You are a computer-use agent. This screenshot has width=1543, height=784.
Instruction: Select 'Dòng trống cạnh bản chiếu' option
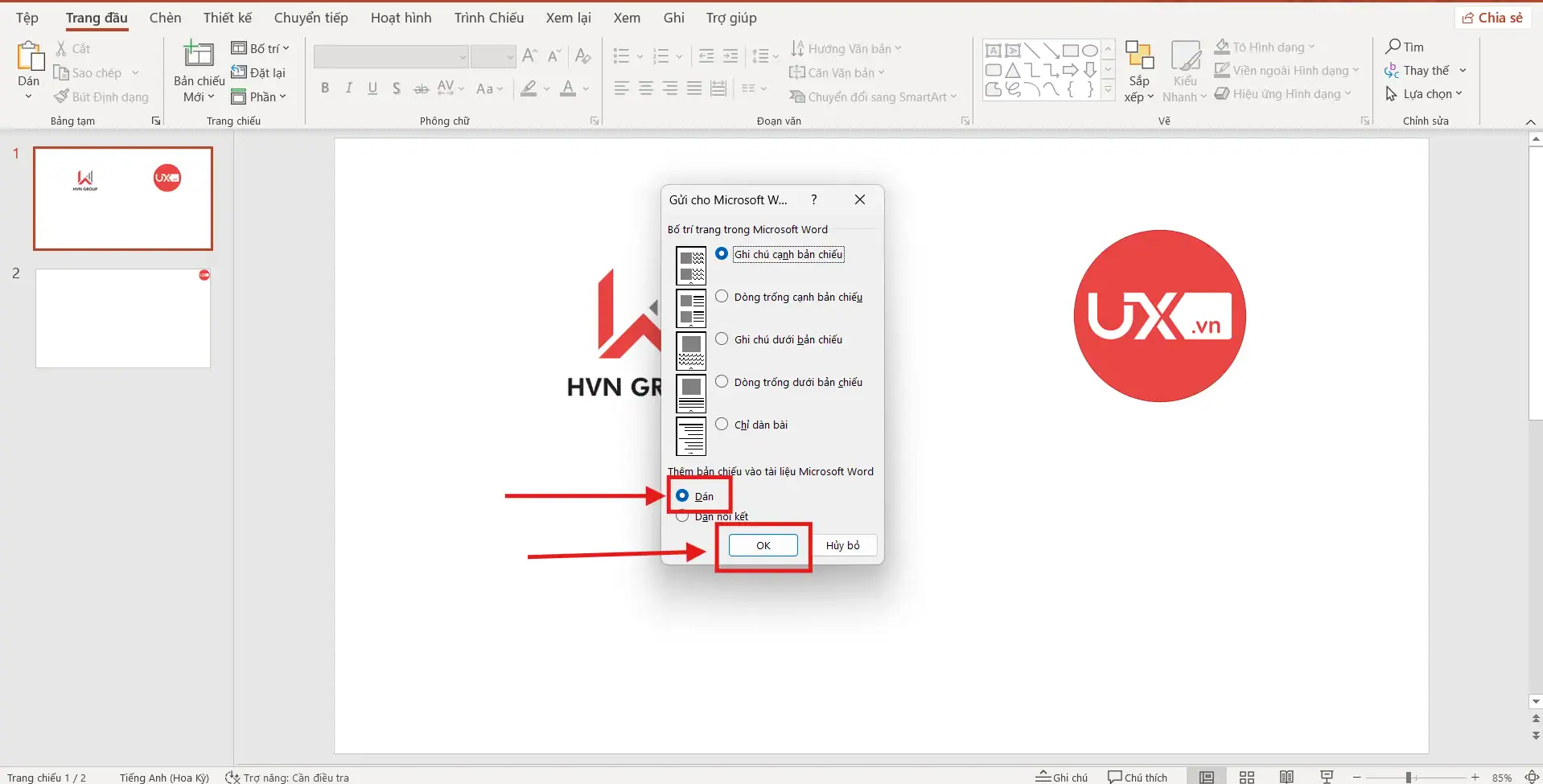point(722,297)
